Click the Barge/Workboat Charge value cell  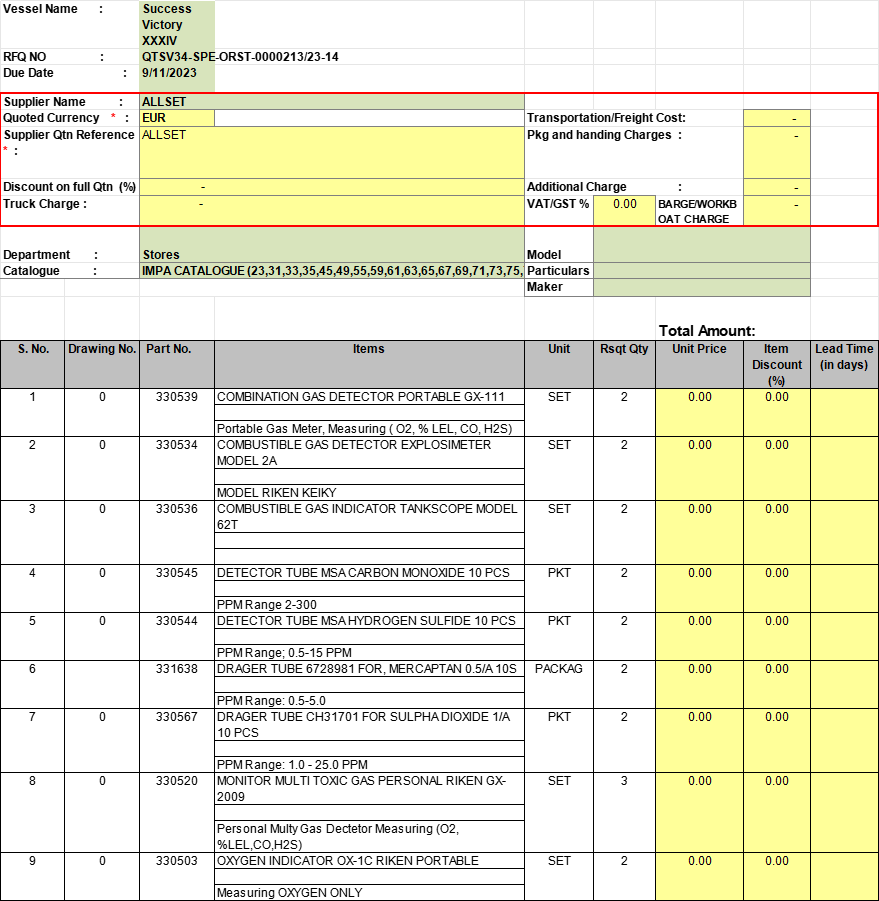coord(776,210)
